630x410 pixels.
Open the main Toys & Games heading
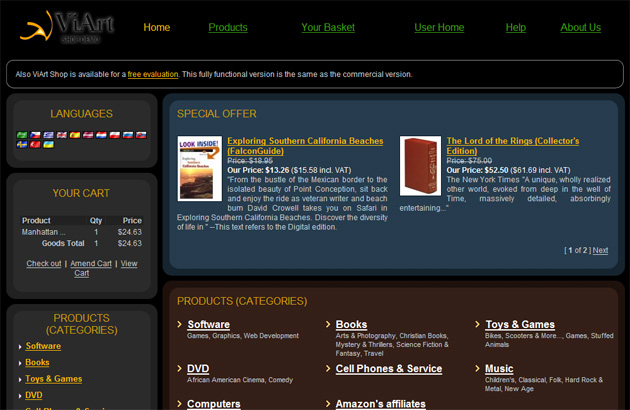pos(520,324)
